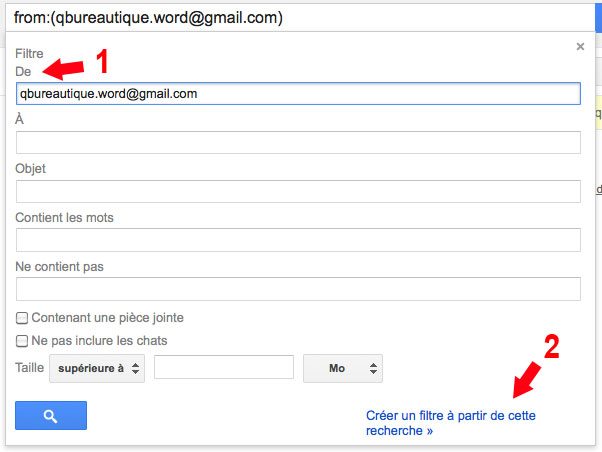Click the 'De' field label
This screenshot has height=452, width=602.
click(24, 72)
